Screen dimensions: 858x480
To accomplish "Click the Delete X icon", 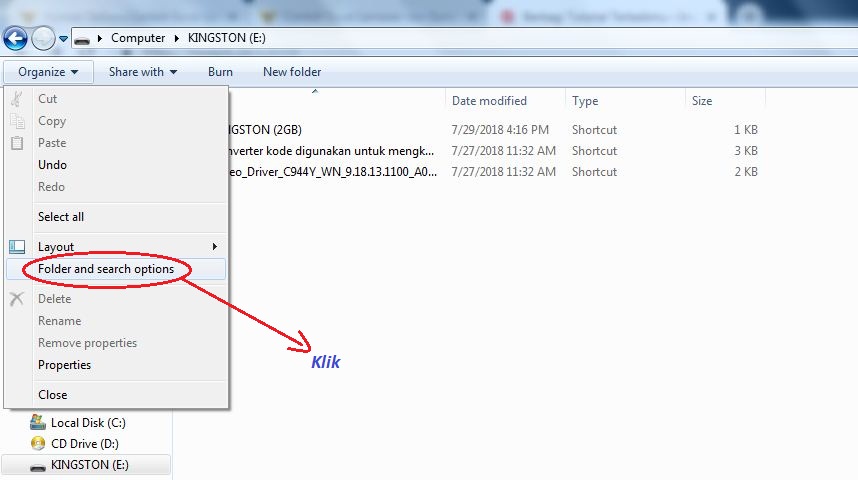I will coord(17,299).
